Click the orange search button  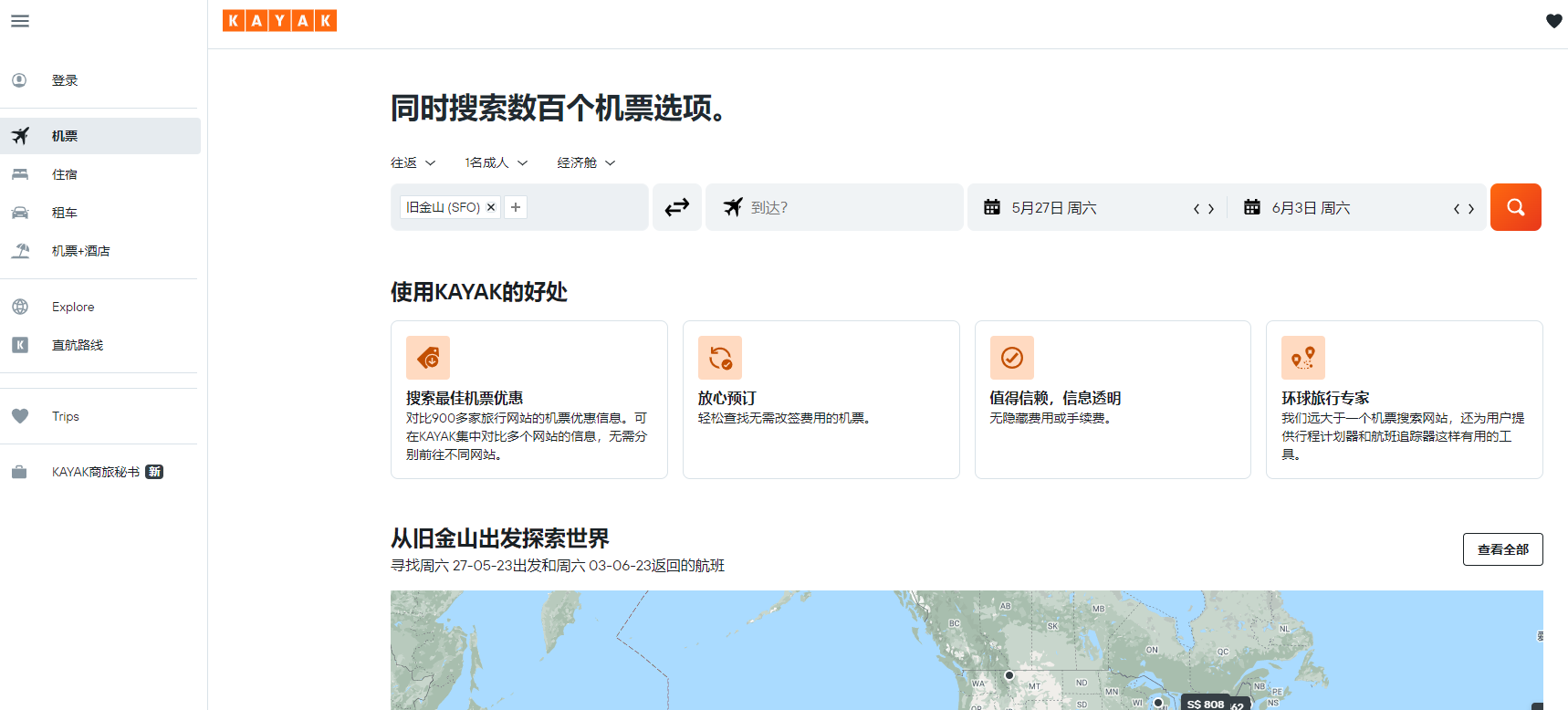(1515, 207)
